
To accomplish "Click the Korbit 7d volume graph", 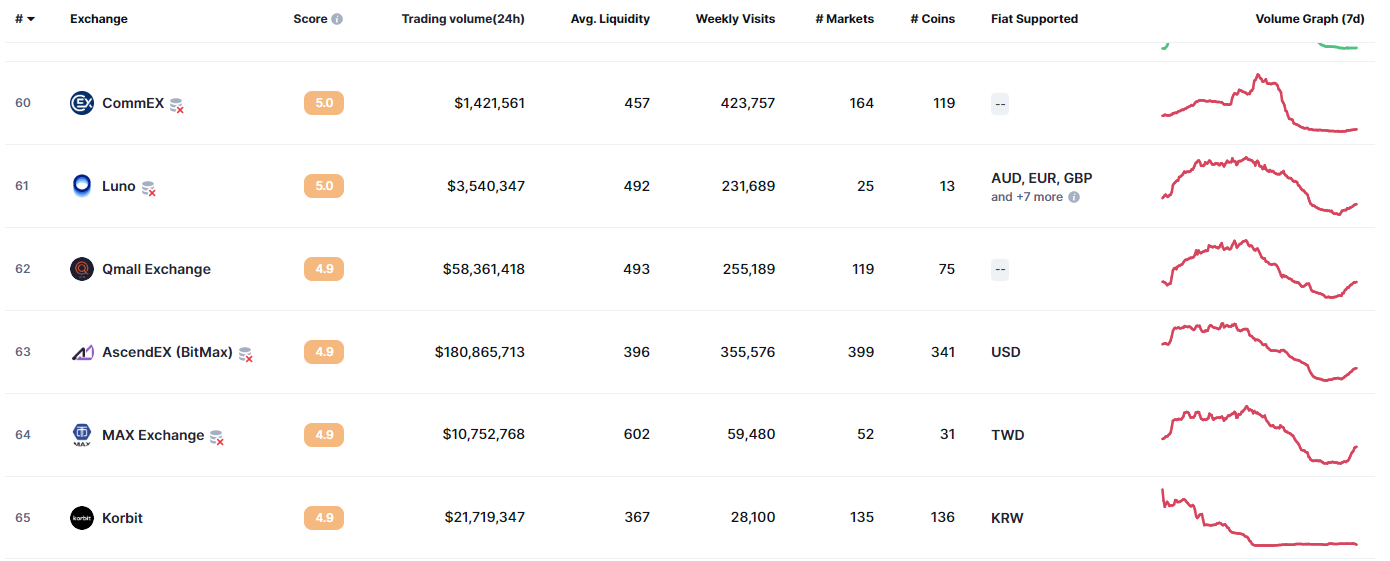I will pyautogui.click(x=1259, y=518).
